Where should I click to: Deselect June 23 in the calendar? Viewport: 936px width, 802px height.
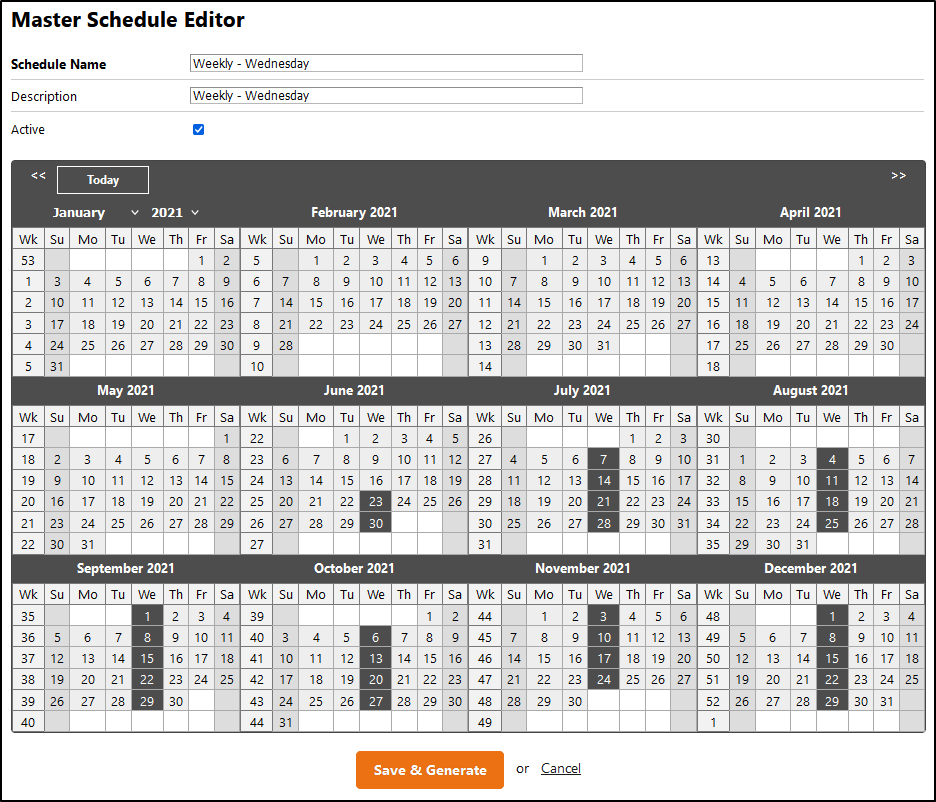tap(375, 502)
